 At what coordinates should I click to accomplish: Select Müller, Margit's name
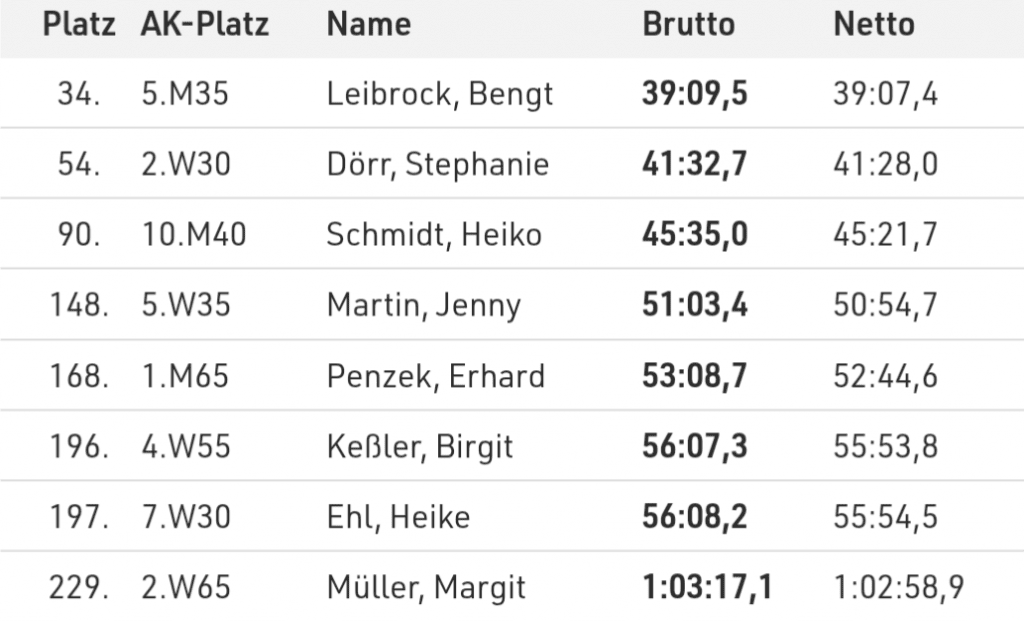426,587
